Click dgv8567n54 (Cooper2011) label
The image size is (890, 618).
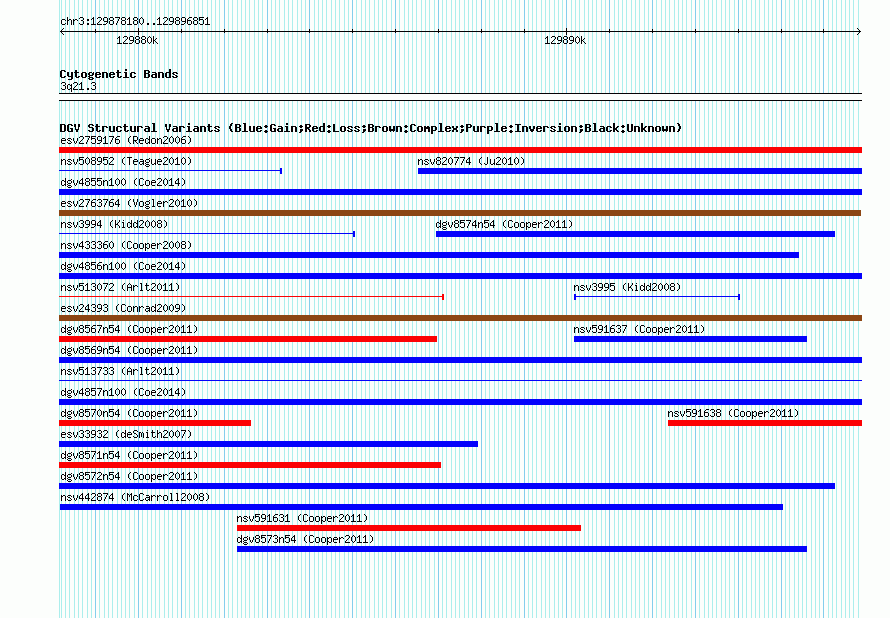coord(129,329)
